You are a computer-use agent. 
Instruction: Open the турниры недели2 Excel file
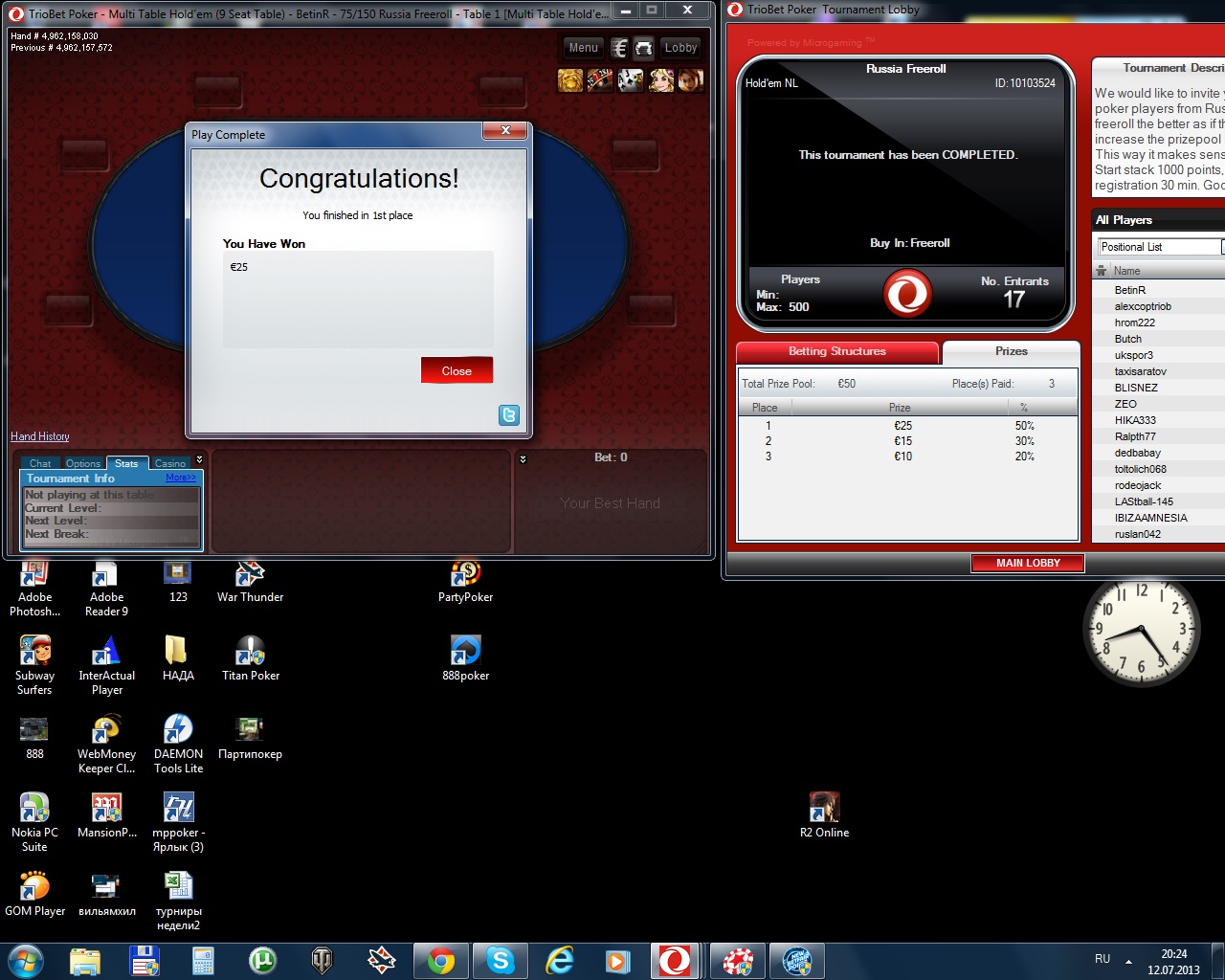[179, 902]
